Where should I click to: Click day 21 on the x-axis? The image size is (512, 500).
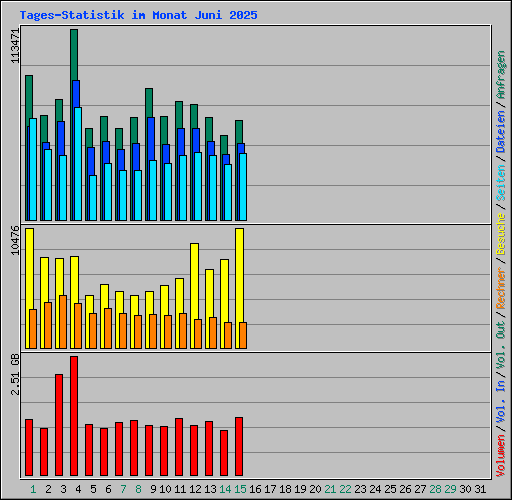[x=330, y=489]
